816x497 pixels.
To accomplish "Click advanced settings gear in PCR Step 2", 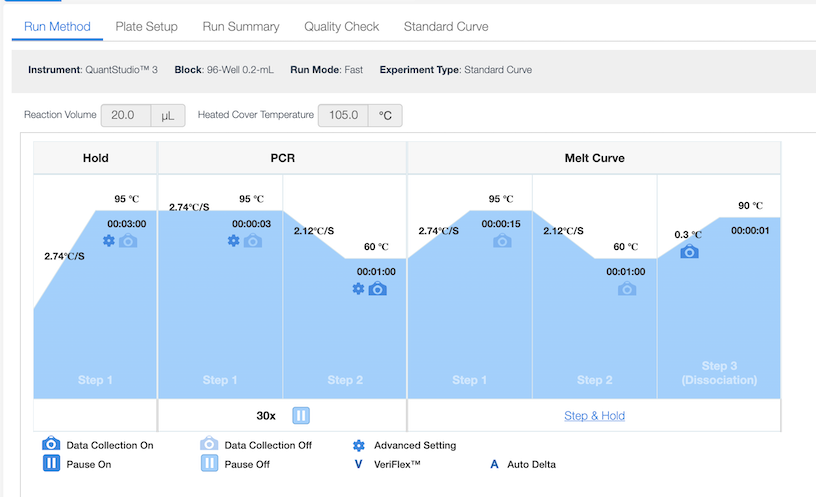I will click(358, 289).
